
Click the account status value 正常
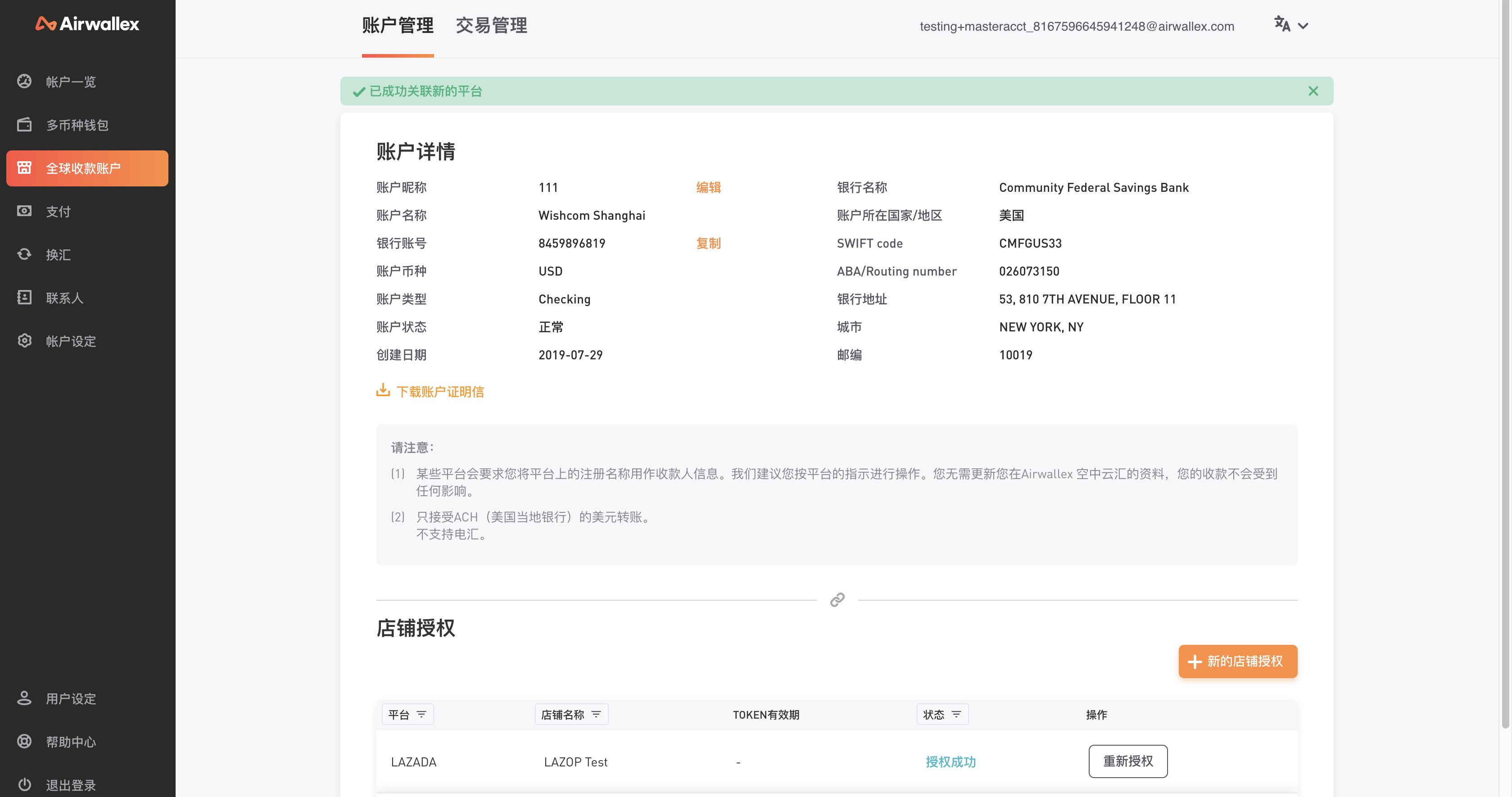[551, 327]
